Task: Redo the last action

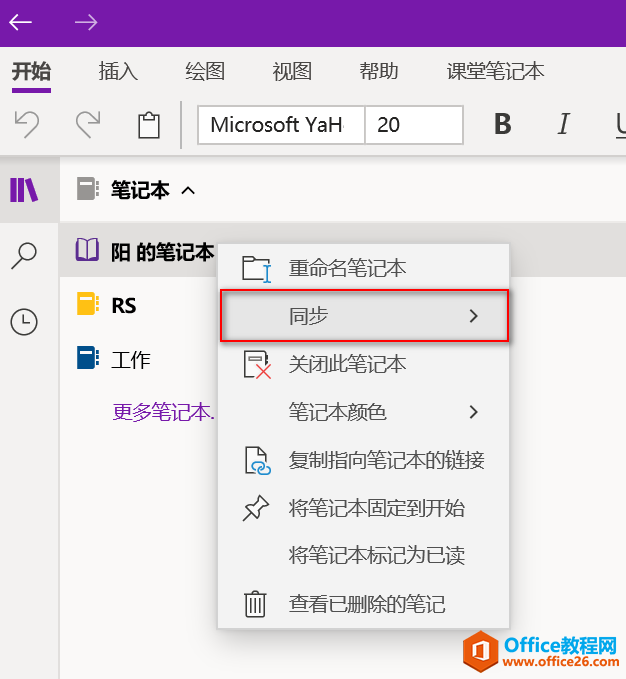Action: point(88,125)
